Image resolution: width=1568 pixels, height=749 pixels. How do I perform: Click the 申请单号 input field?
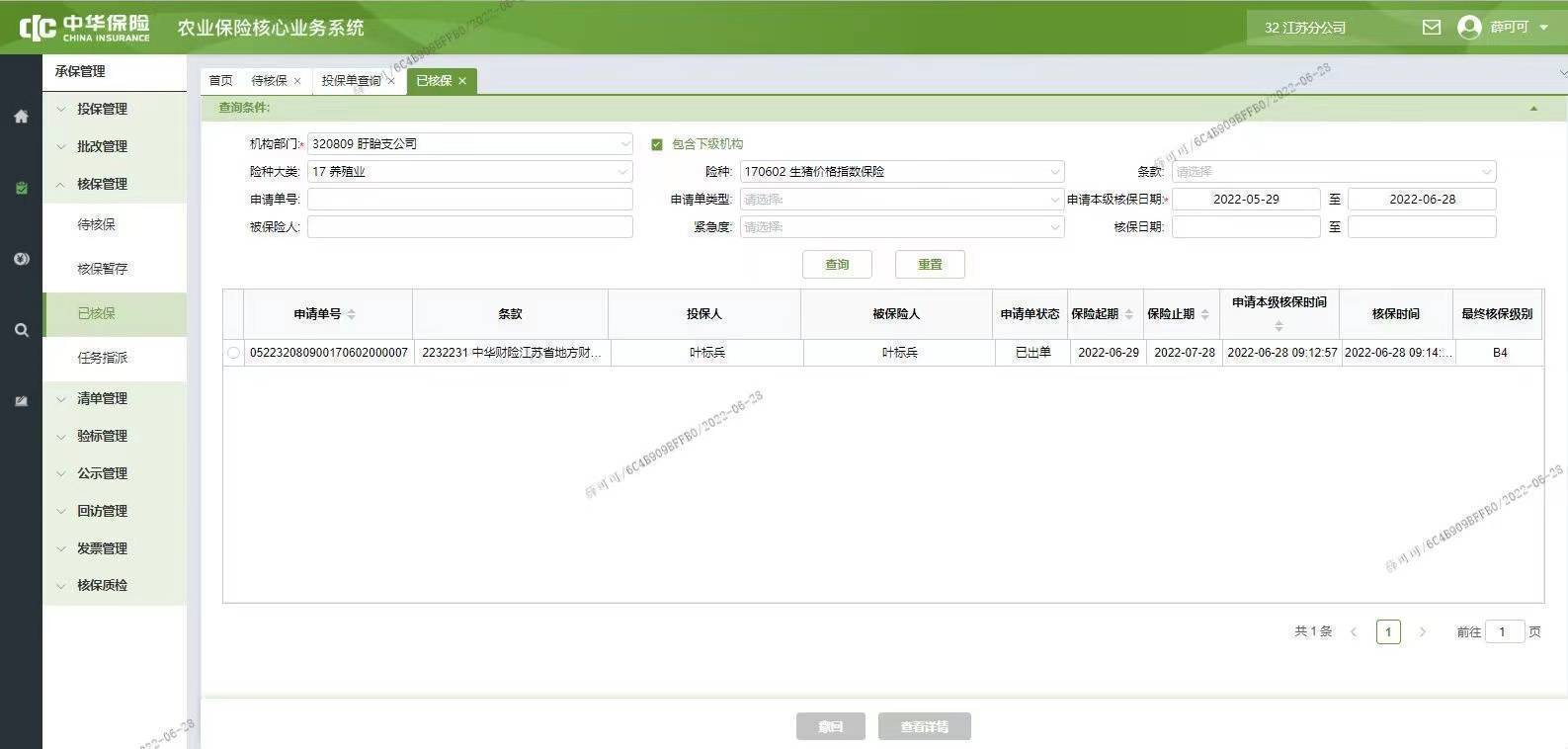pos(469,200)
